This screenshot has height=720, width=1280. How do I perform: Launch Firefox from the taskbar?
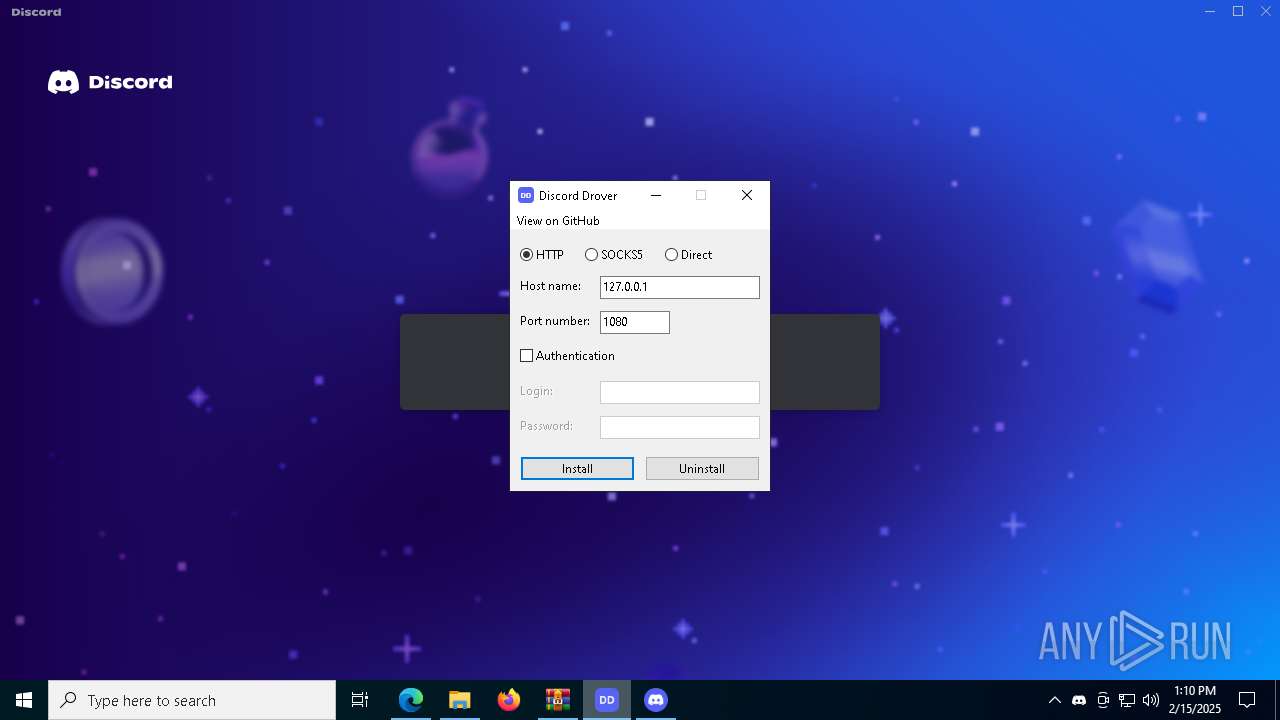(509, 700)
